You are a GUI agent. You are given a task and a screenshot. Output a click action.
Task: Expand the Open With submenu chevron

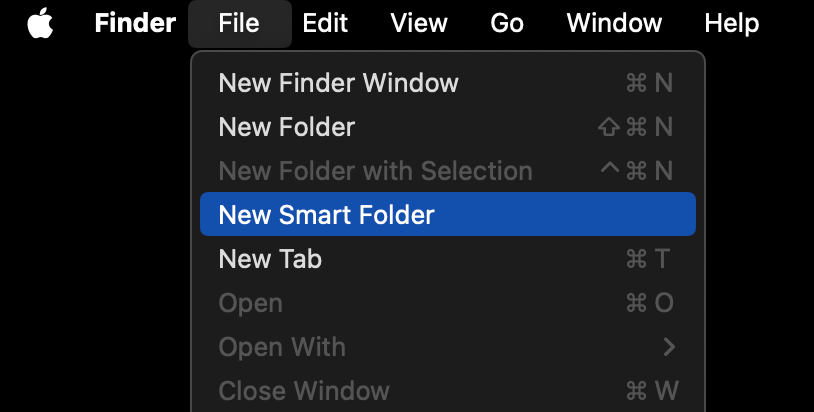669,347
